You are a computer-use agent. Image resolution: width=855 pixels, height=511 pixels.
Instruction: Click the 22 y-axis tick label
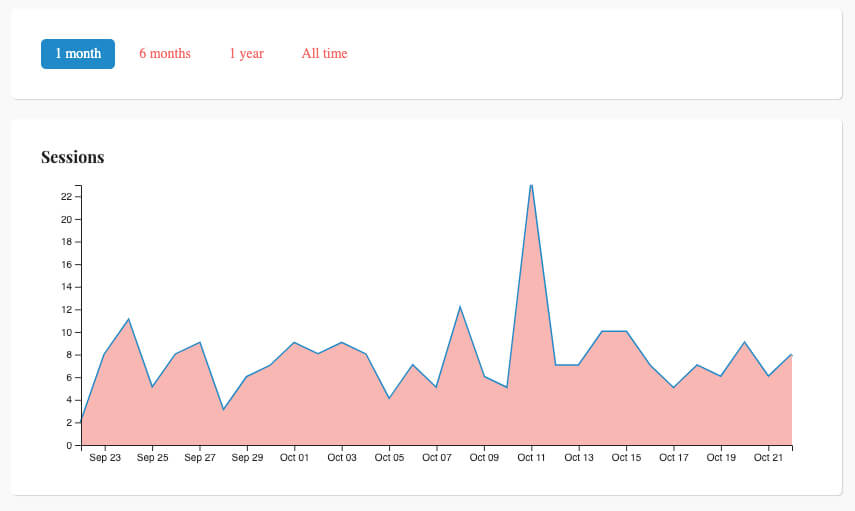pos(67,197)
